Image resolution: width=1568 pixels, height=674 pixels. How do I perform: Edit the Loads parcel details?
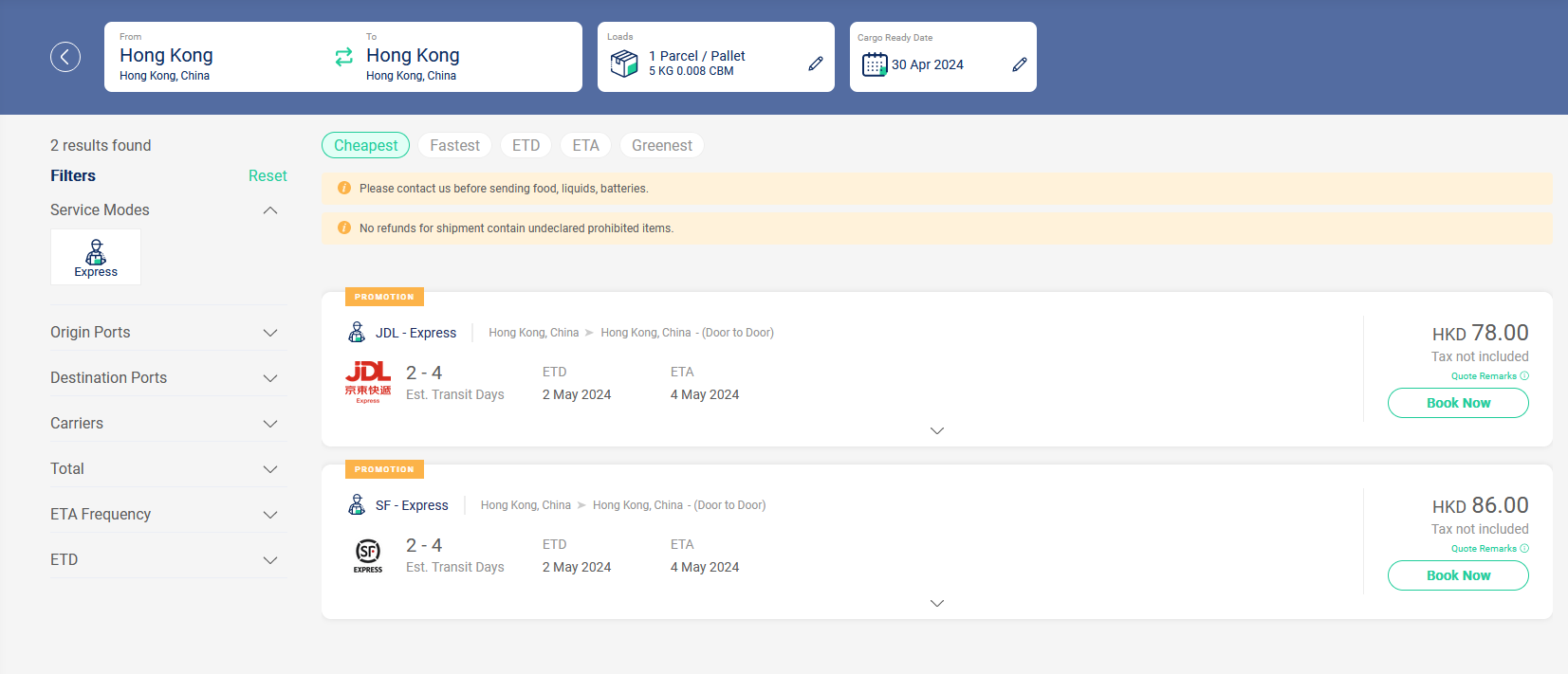[816, 64]
